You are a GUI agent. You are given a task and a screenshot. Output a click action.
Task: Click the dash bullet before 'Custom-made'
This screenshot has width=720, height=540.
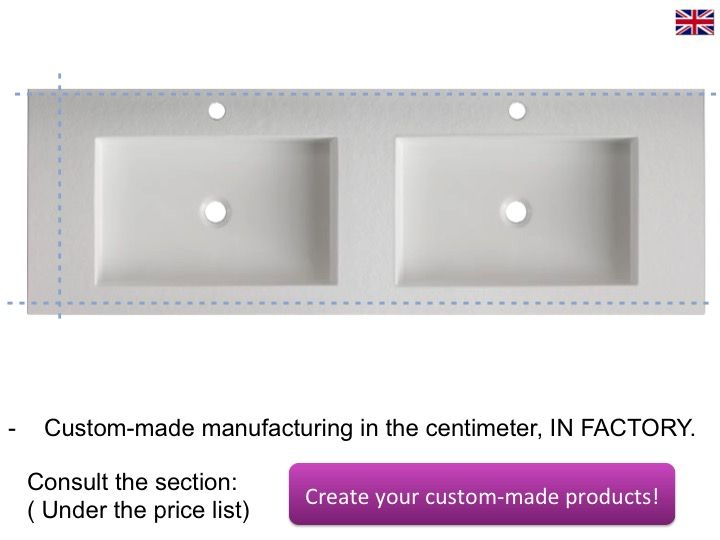(13, 429)
